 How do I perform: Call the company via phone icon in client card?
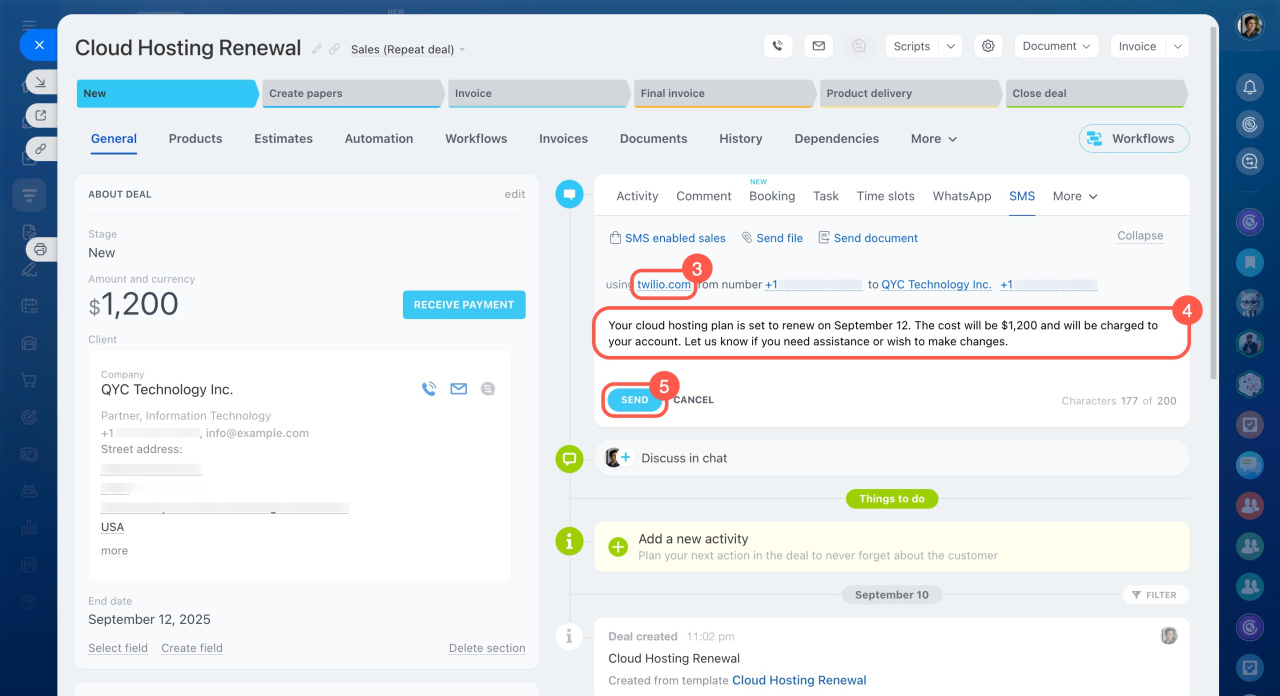click(x=429, y=389)
